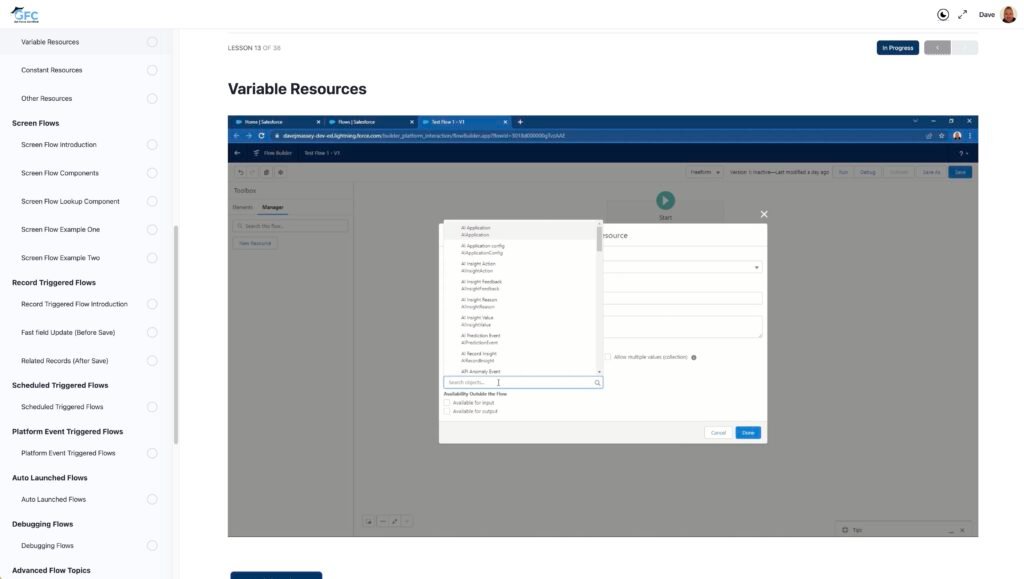The height and width of the screenshot is (579, 1024).
Task: Click the GFC logo in the header
Action: point(25,14)
